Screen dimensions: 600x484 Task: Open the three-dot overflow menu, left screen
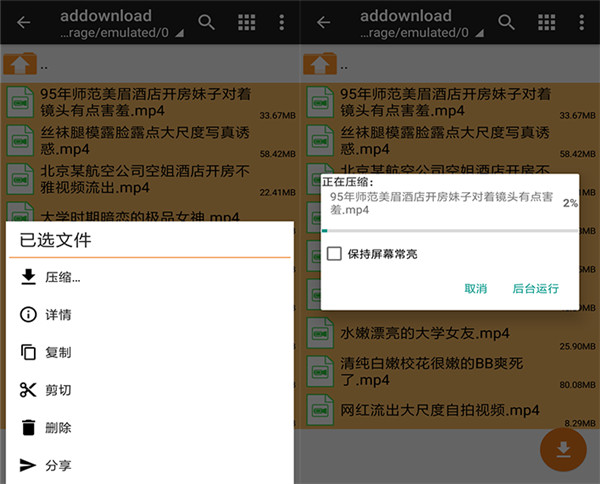[x=282, y=23]
